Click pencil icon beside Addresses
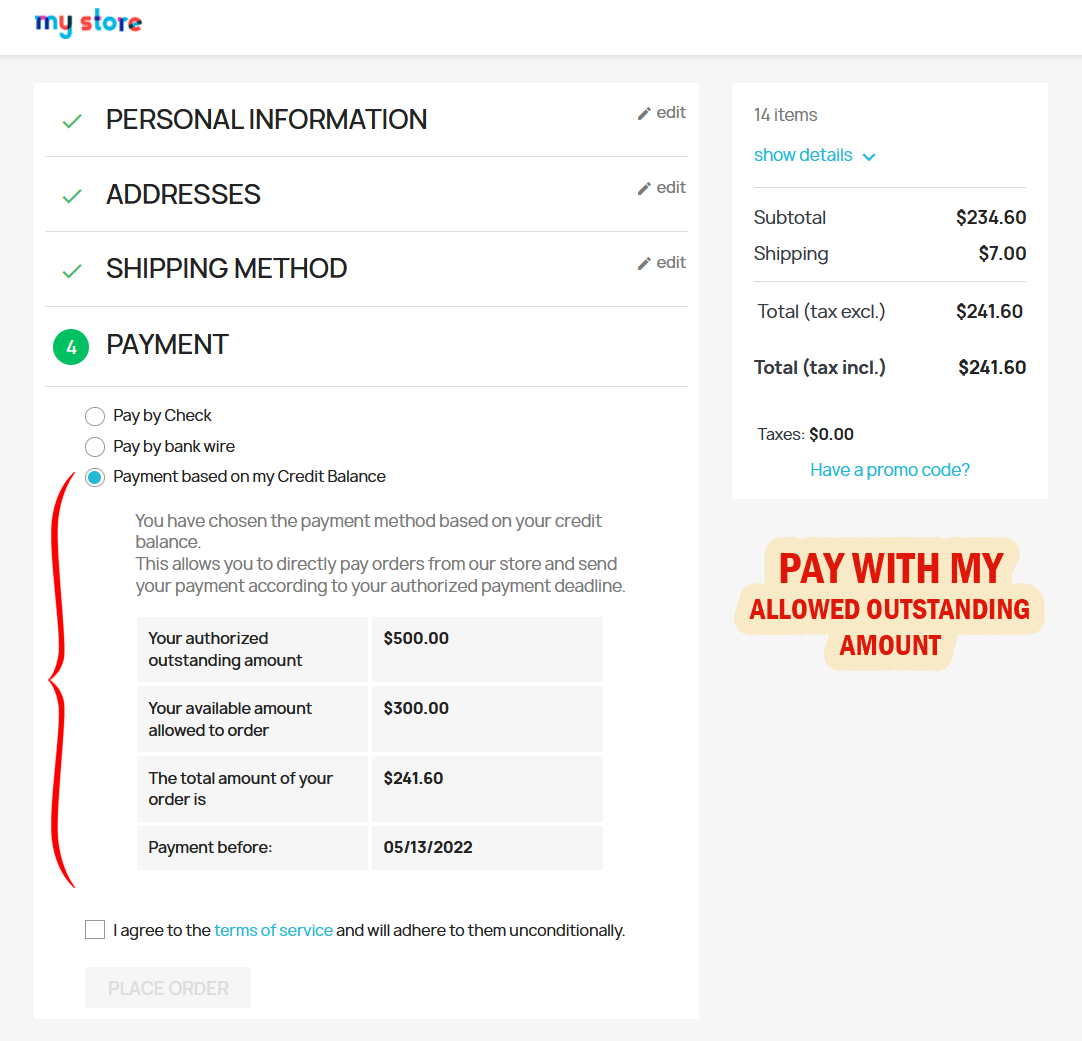 pos(644,188)
